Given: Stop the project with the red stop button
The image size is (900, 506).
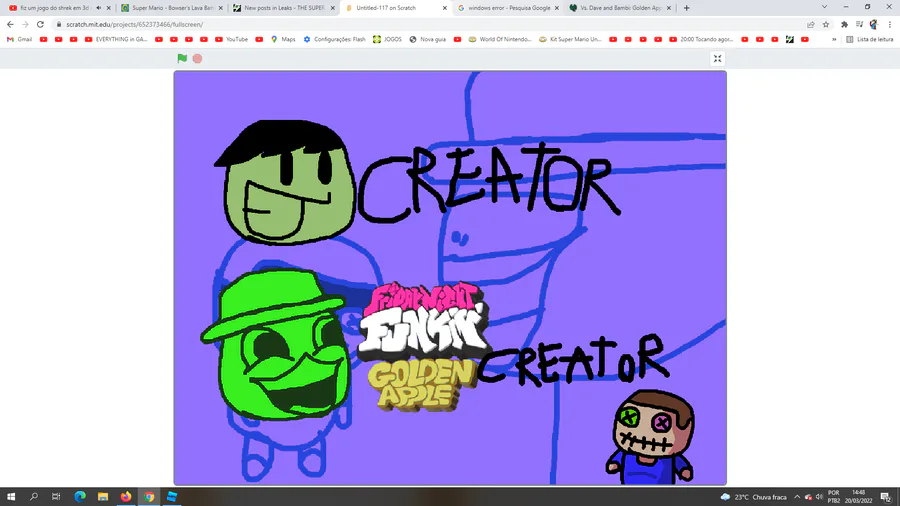Looking at the screenshot, I should click(197, 59).
